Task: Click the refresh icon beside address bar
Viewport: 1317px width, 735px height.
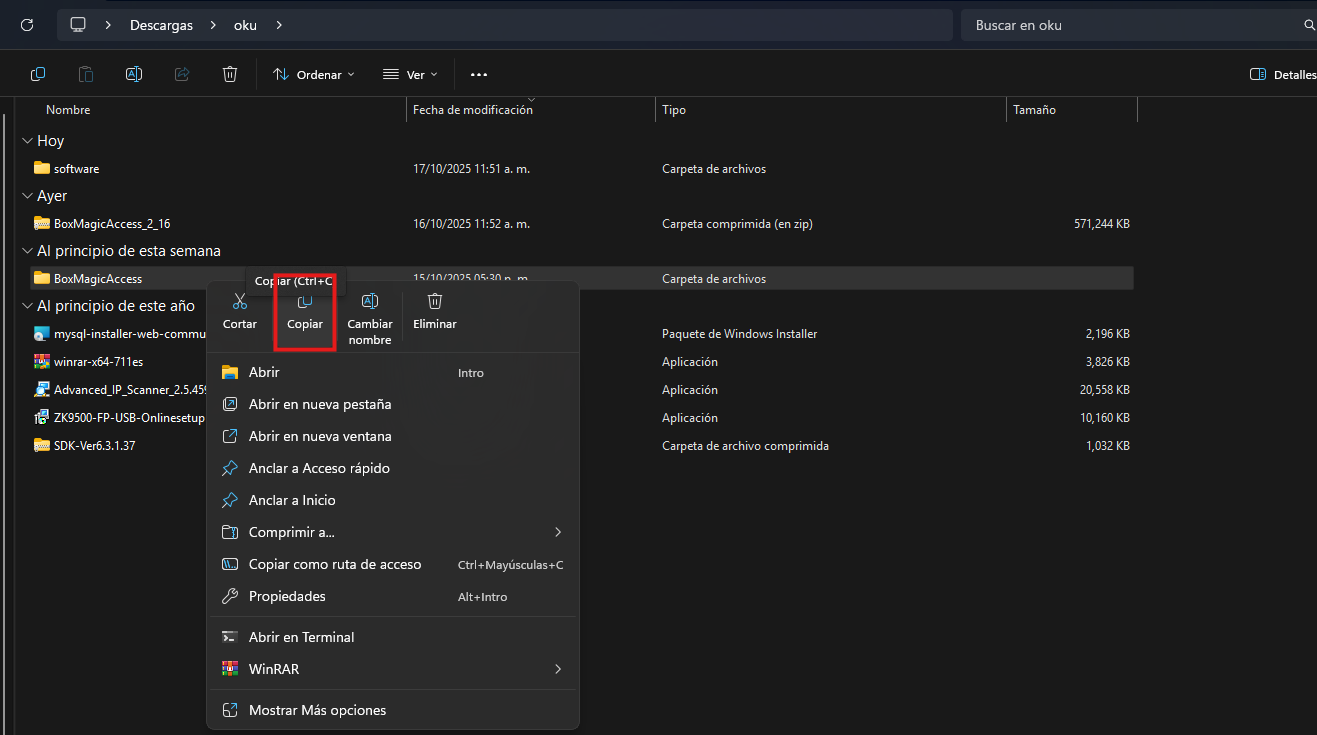Action: click(27, 25)
